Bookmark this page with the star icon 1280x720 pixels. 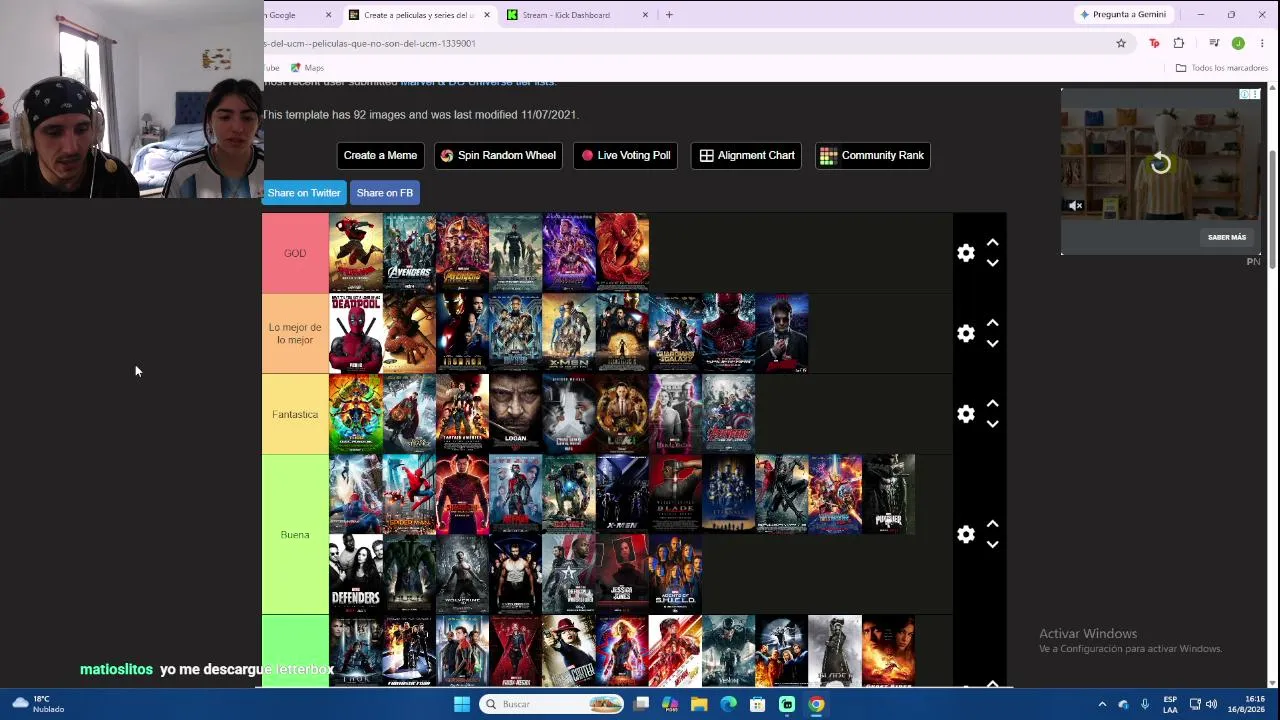[1121, 43]
